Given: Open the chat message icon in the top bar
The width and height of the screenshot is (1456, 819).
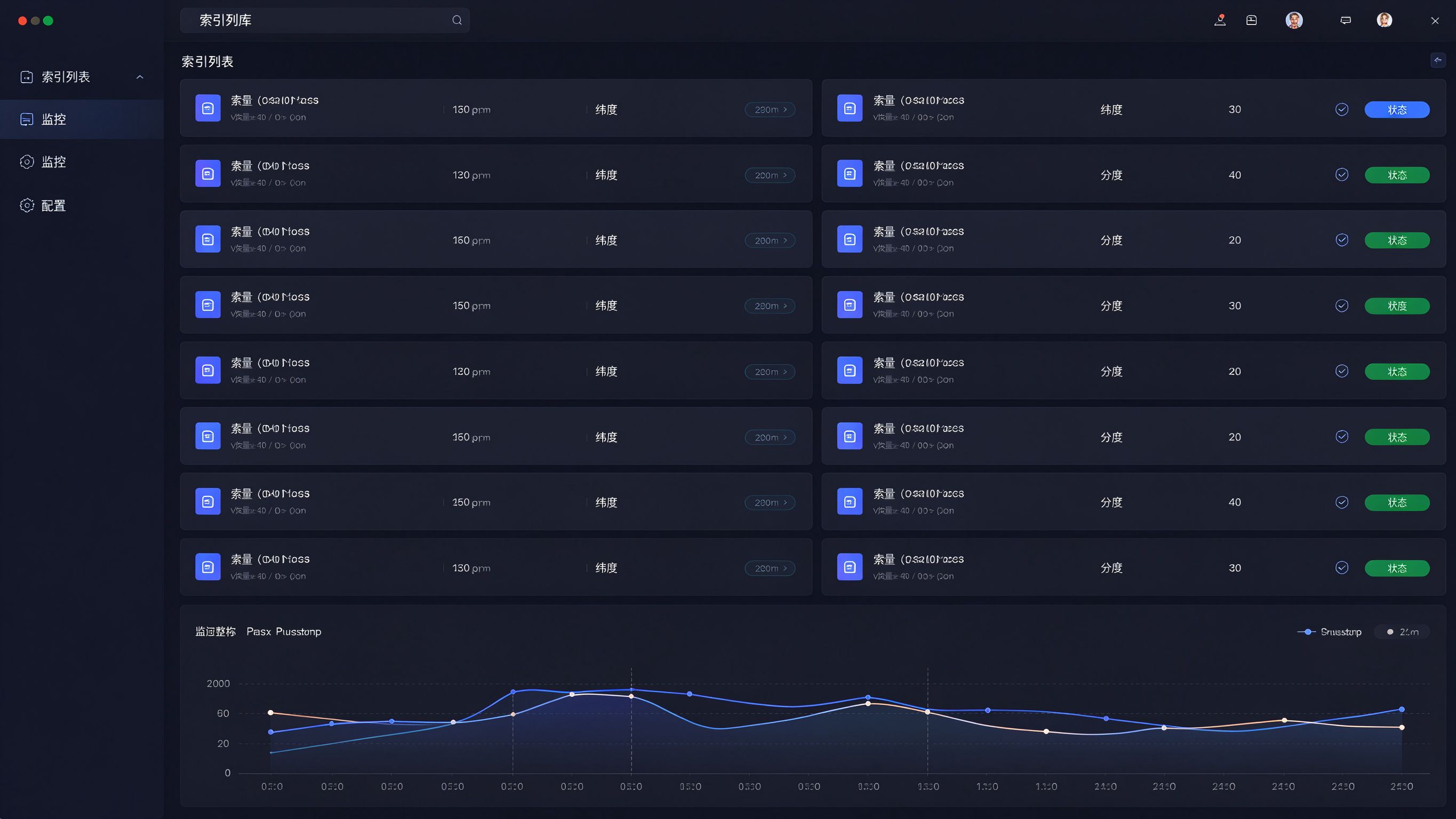Looking at the screenshot, I should click(1345, 20).
